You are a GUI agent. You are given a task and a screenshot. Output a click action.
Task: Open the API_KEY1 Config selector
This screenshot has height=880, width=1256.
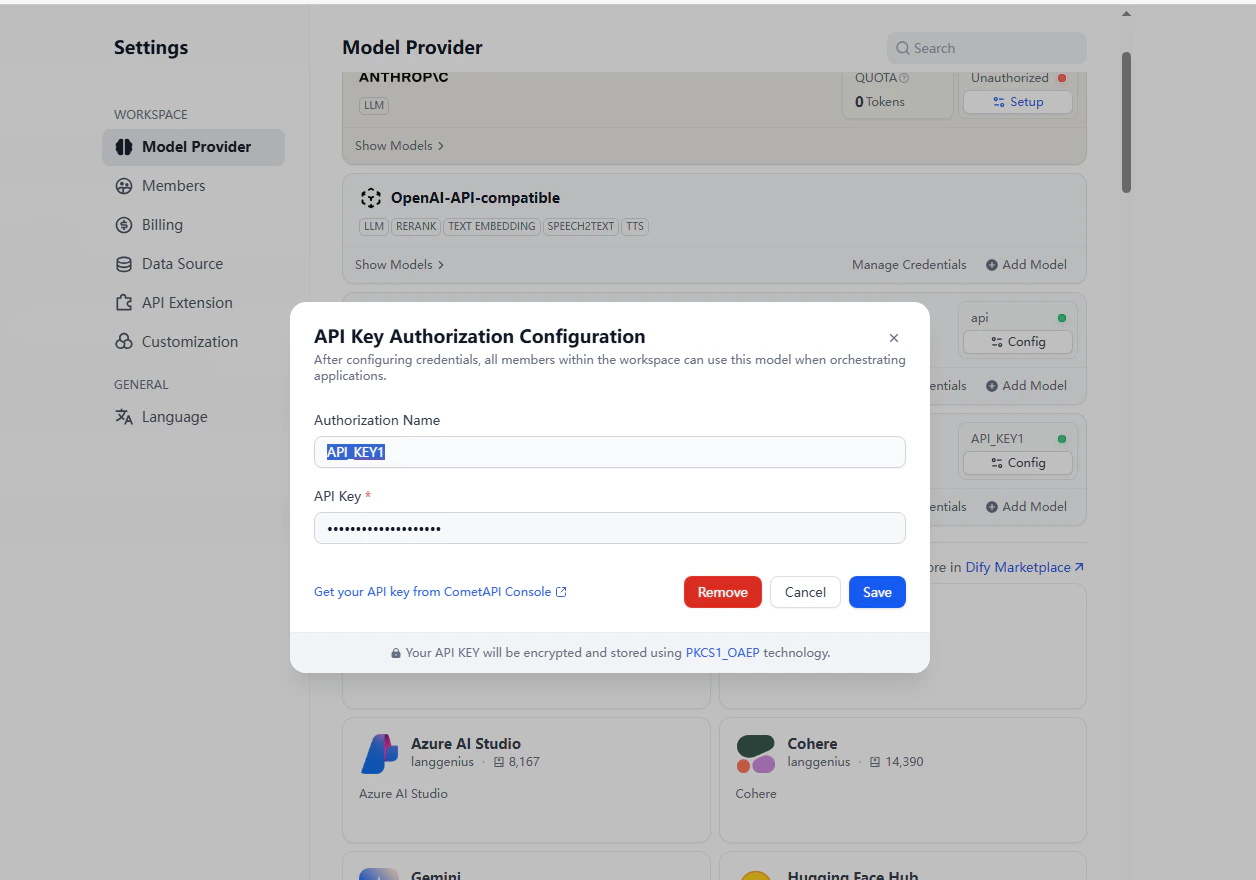[1017, 462]
